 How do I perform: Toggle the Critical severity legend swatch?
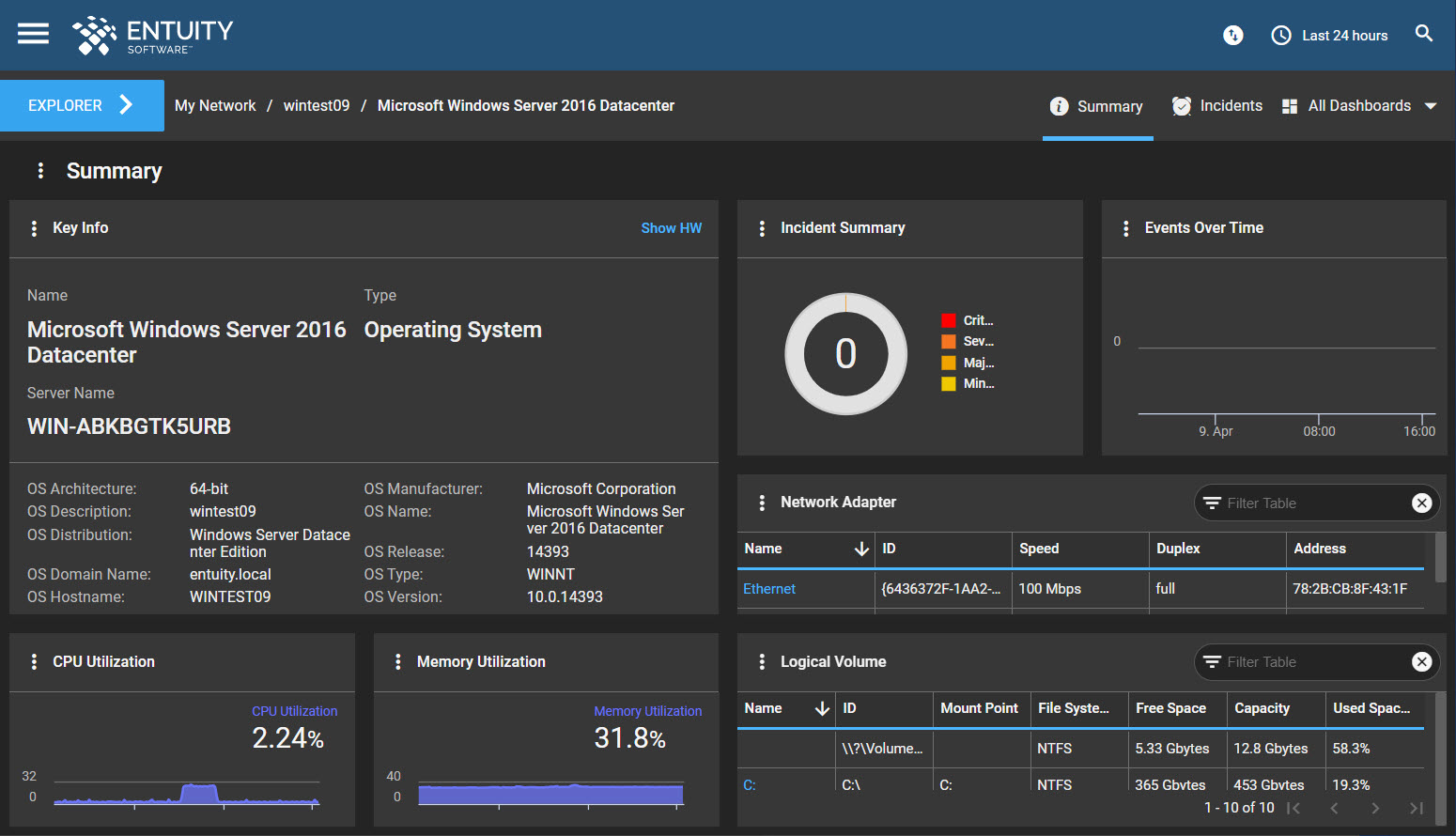click(949, 320)
